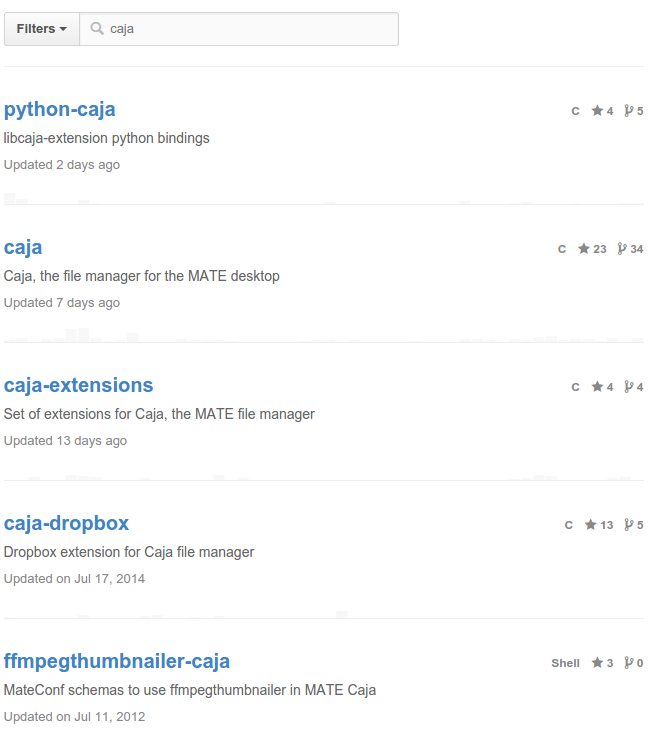Open the caja-dropbox repository
Screen dimensions: 651x737
click(66, 523)
